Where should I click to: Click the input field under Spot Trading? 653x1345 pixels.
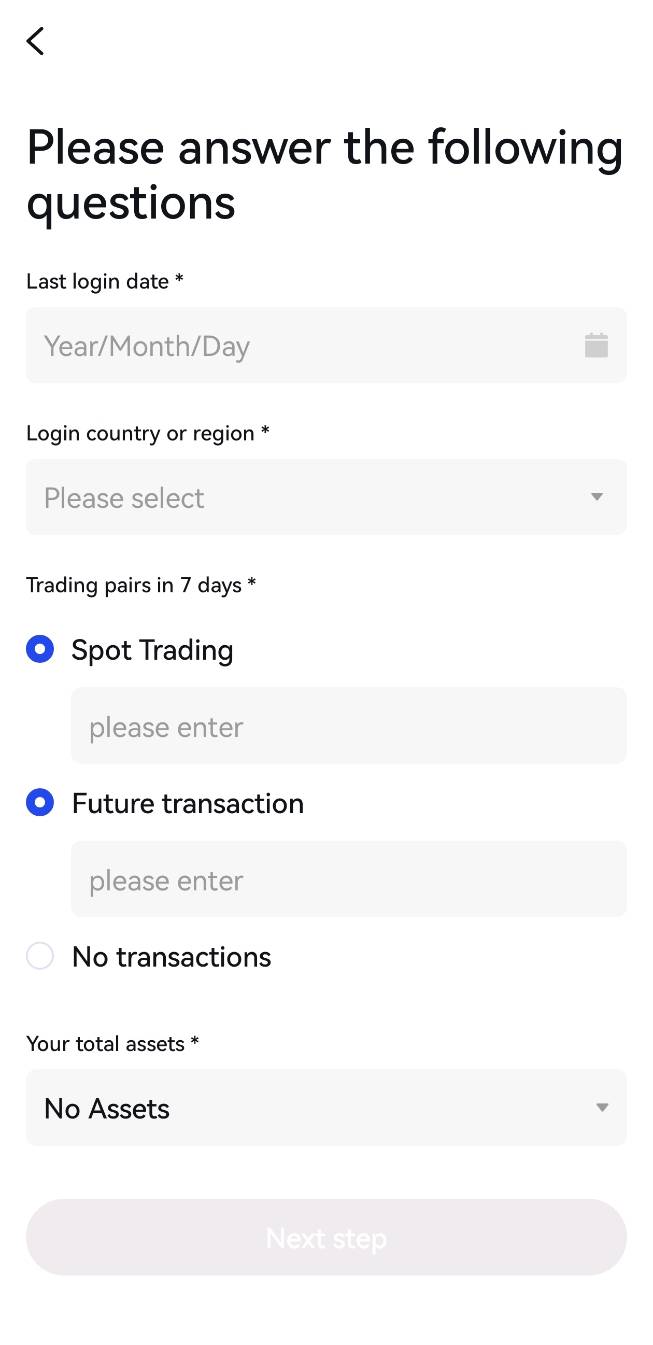click(x=349, y=726)
